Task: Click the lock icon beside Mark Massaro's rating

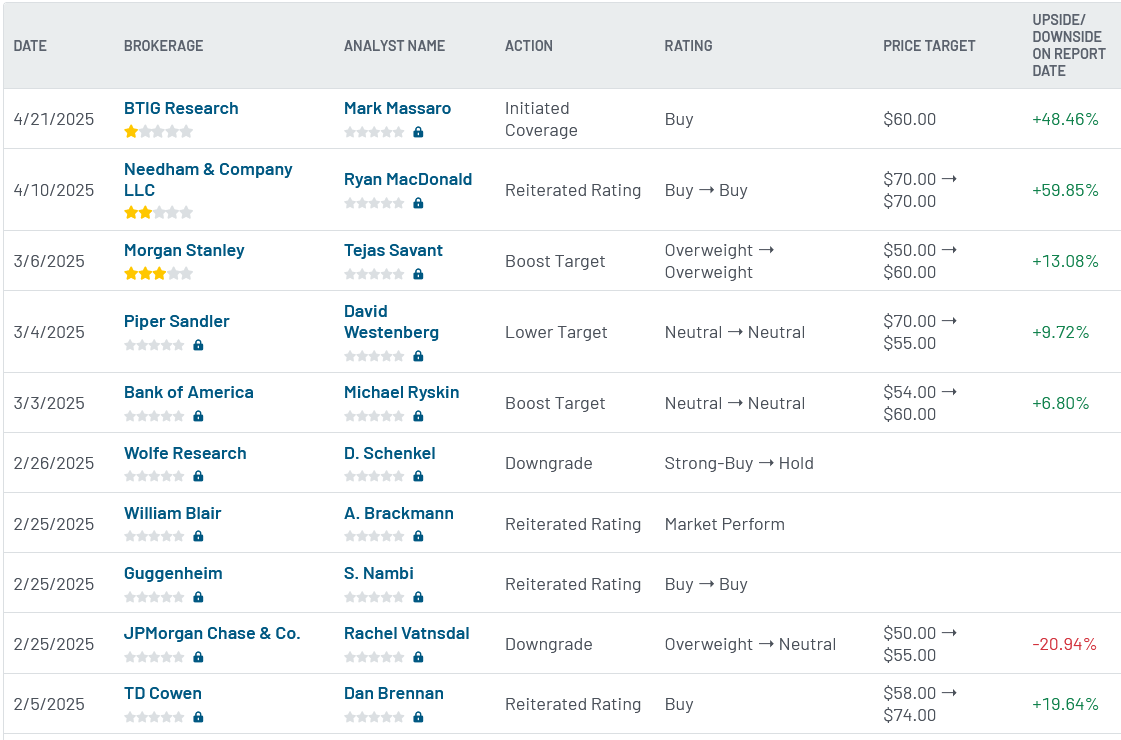Action: [x=418, y=132]
